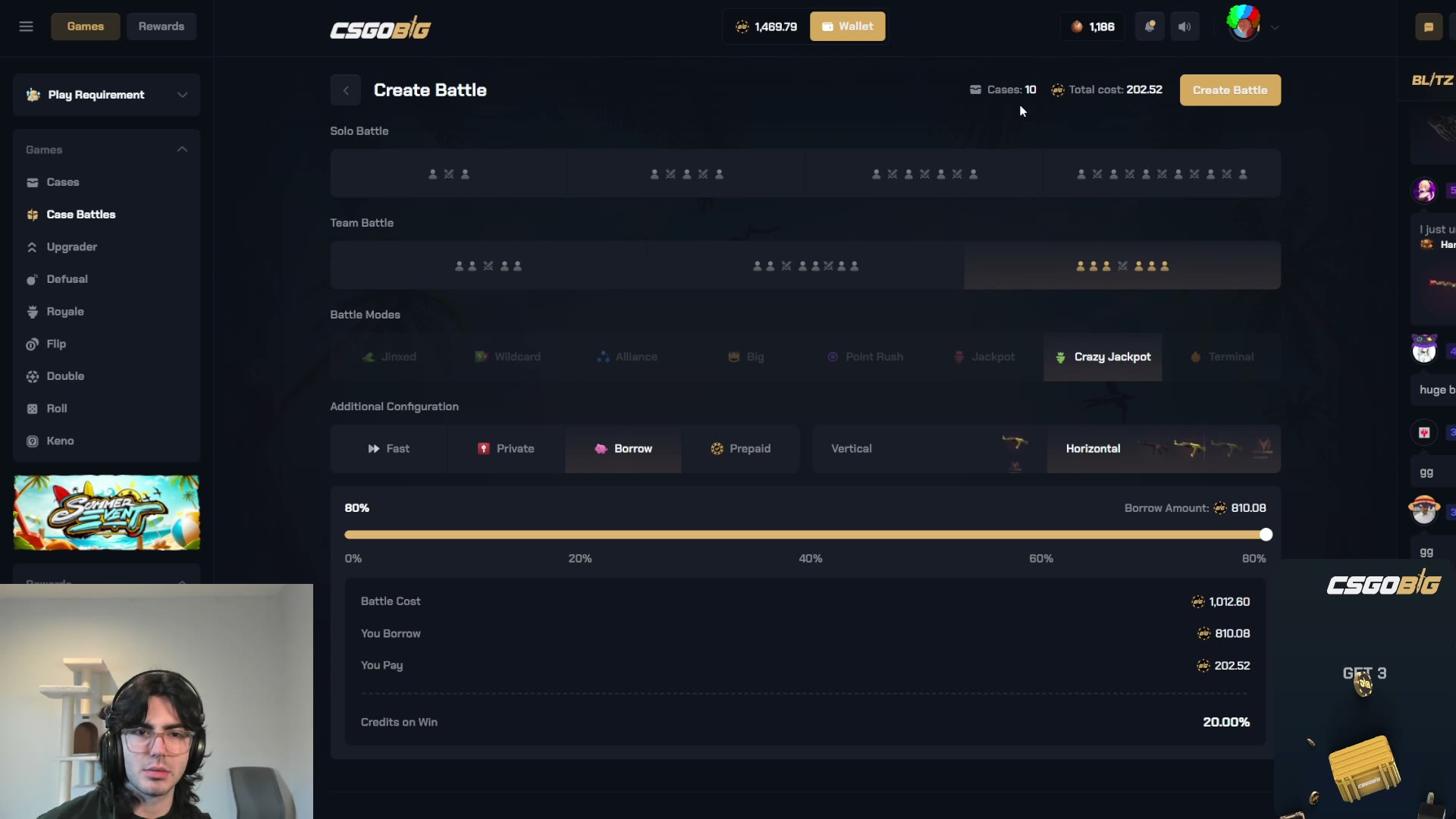Go back with the arrow button
Screen dimensions: 1456x819
click(346, 90)
